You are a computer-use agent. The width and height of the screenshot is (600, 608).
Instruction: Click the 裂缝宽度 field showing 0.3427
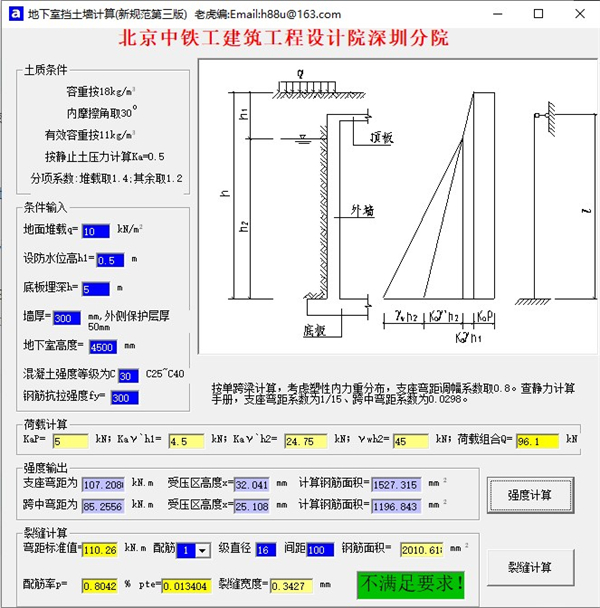291,586
